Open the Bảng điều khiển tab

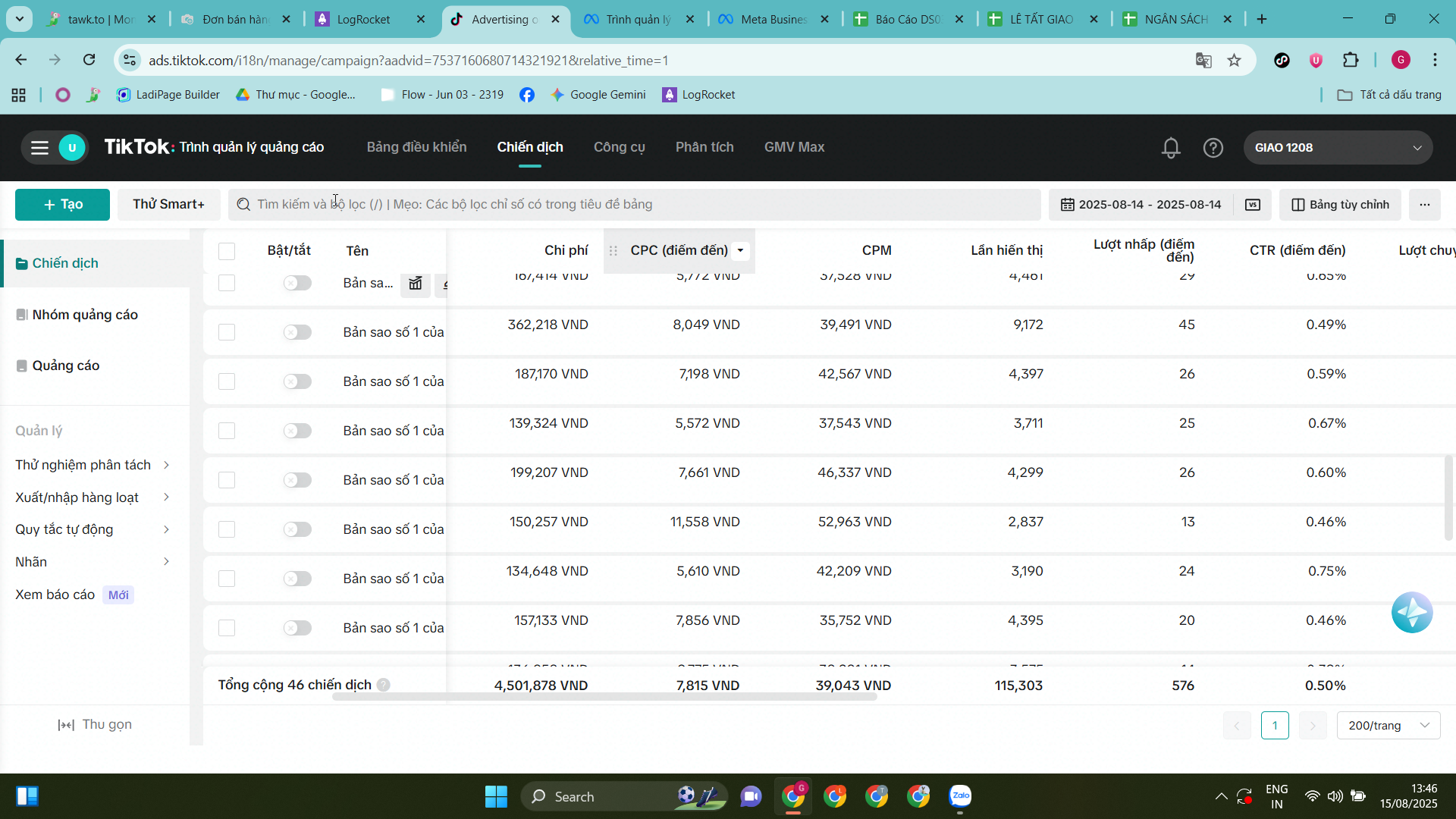click(x=416, y=147)
